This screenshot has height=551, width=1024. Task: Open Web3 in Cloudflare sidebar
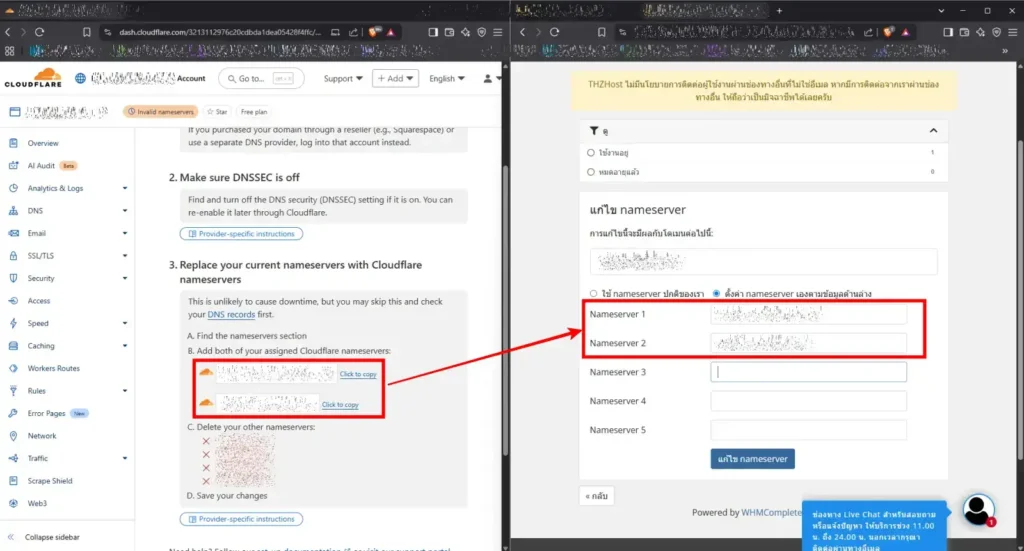(37, 503)
